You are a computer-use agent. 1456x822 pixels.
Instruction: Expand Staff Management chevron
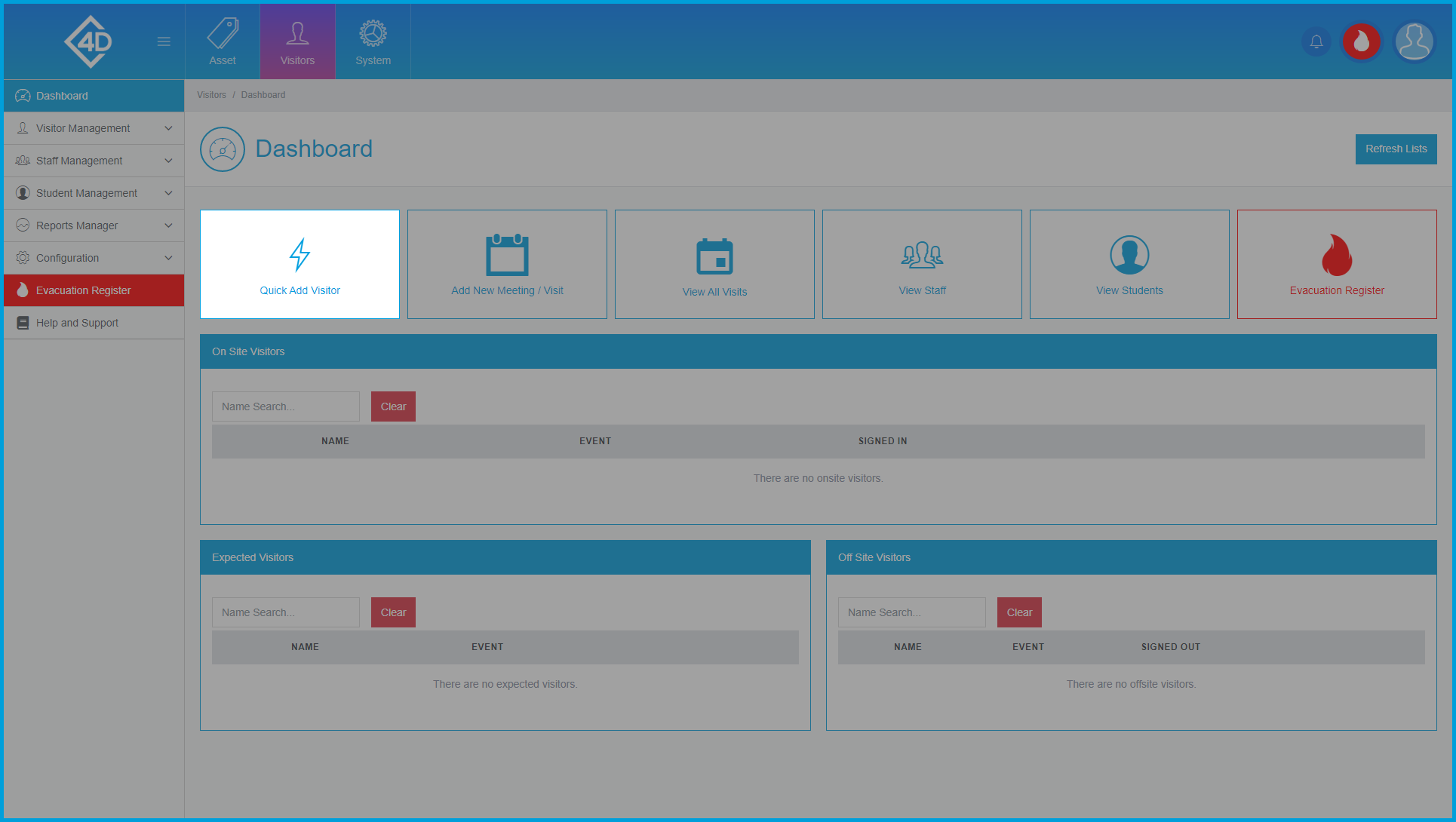(168, 161)
